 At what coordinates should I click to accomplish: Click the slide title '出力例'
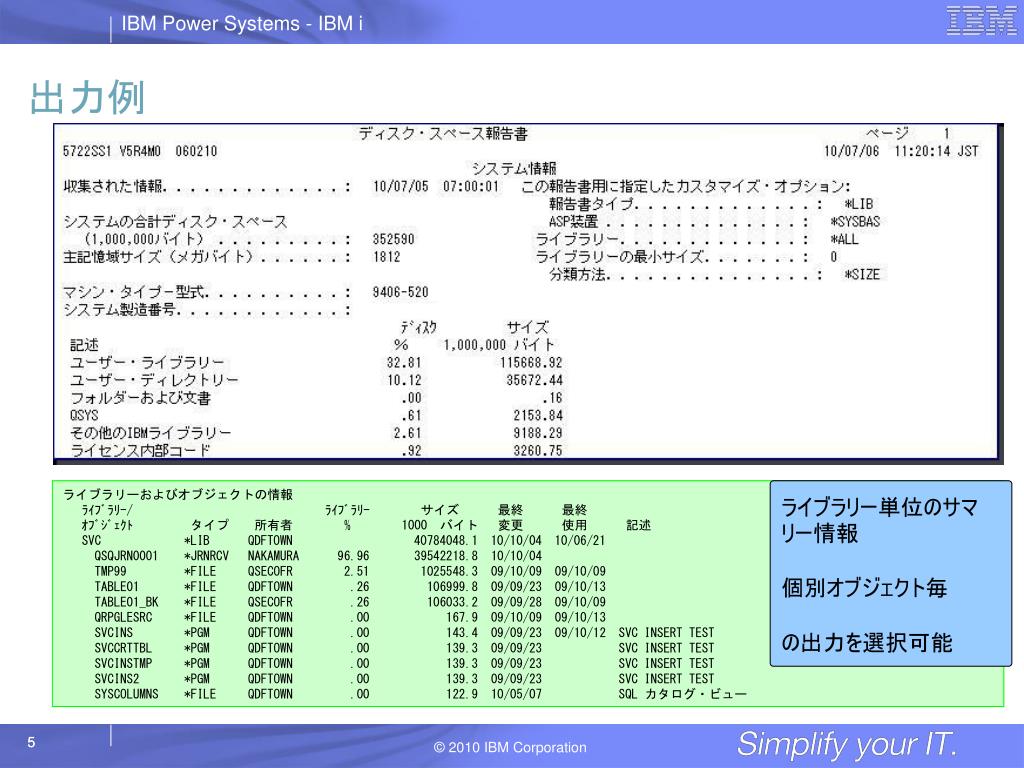coord(88,97)
